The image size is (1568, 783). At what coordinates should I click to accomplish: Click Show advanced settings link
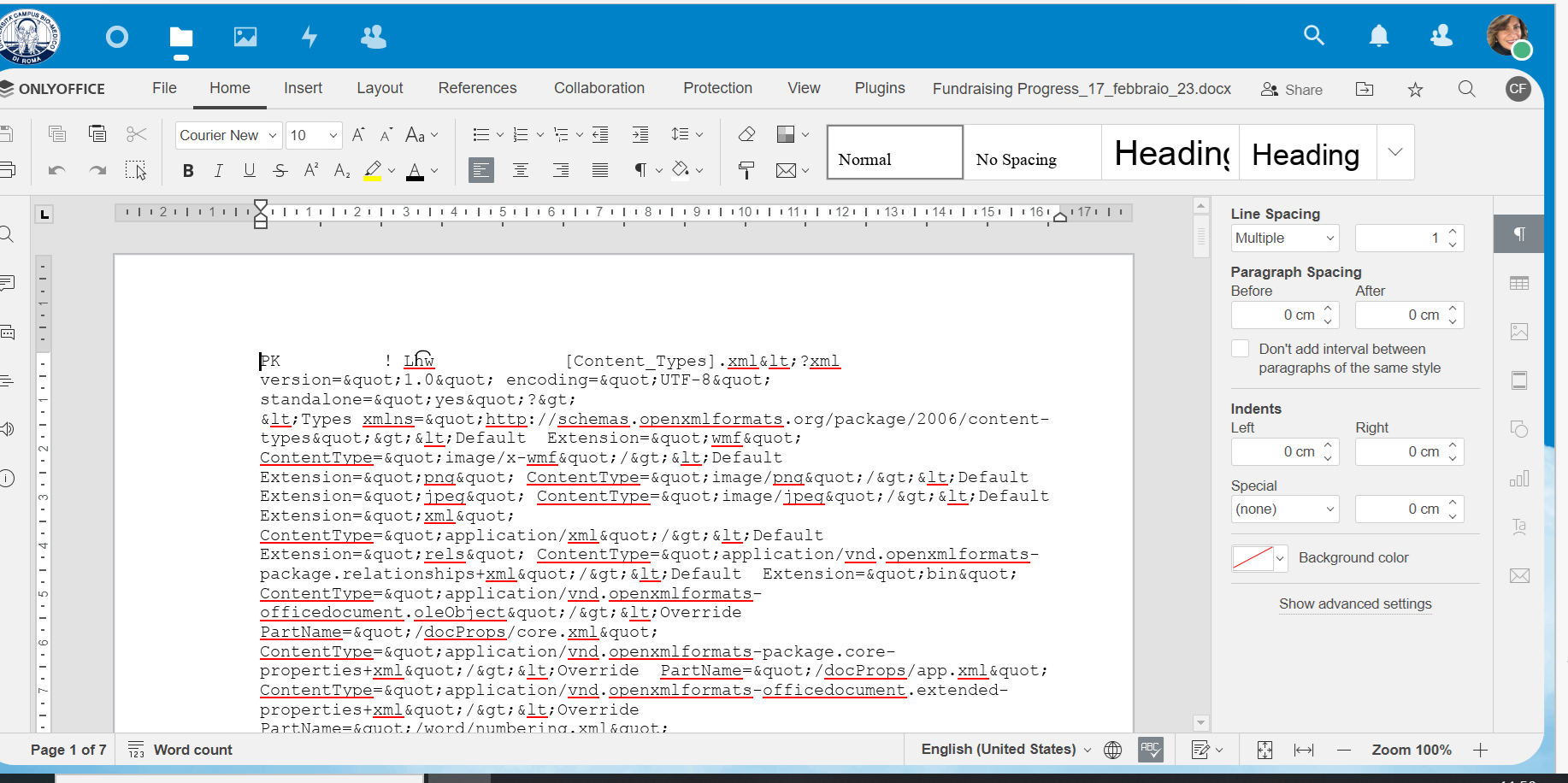1355,603
